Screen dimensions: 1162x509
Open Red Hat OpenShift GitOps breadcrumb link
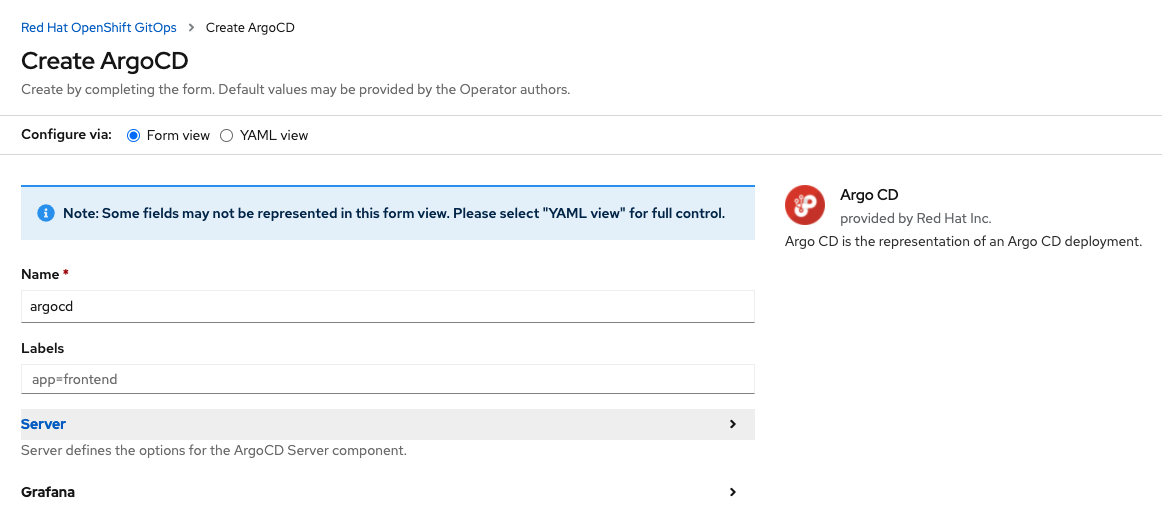click(99, 28)
